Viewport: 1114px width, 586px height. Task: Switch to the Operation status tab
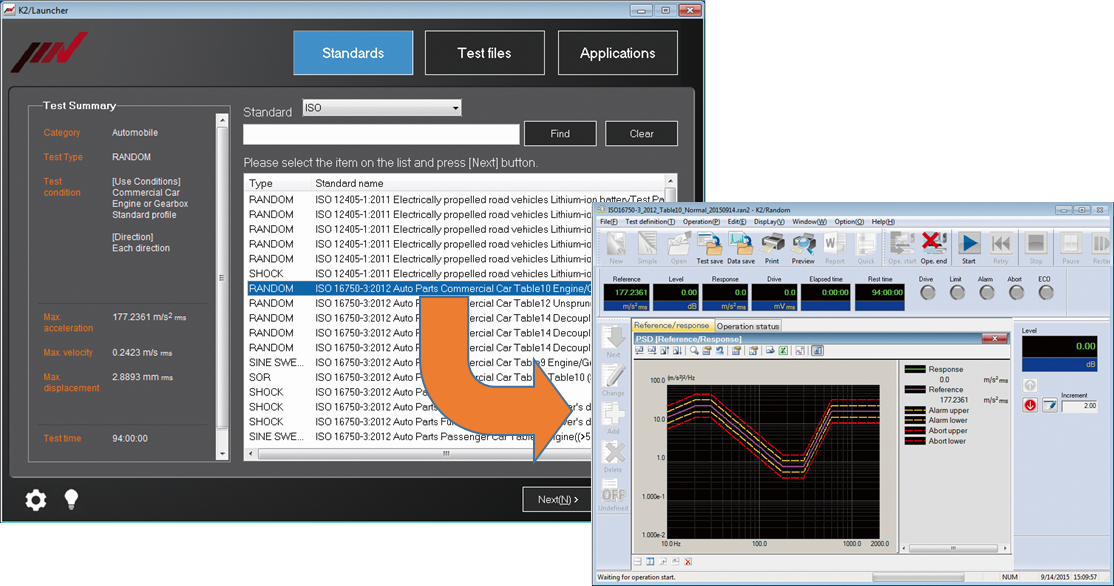pyautogui.click(x=749, y=326)
